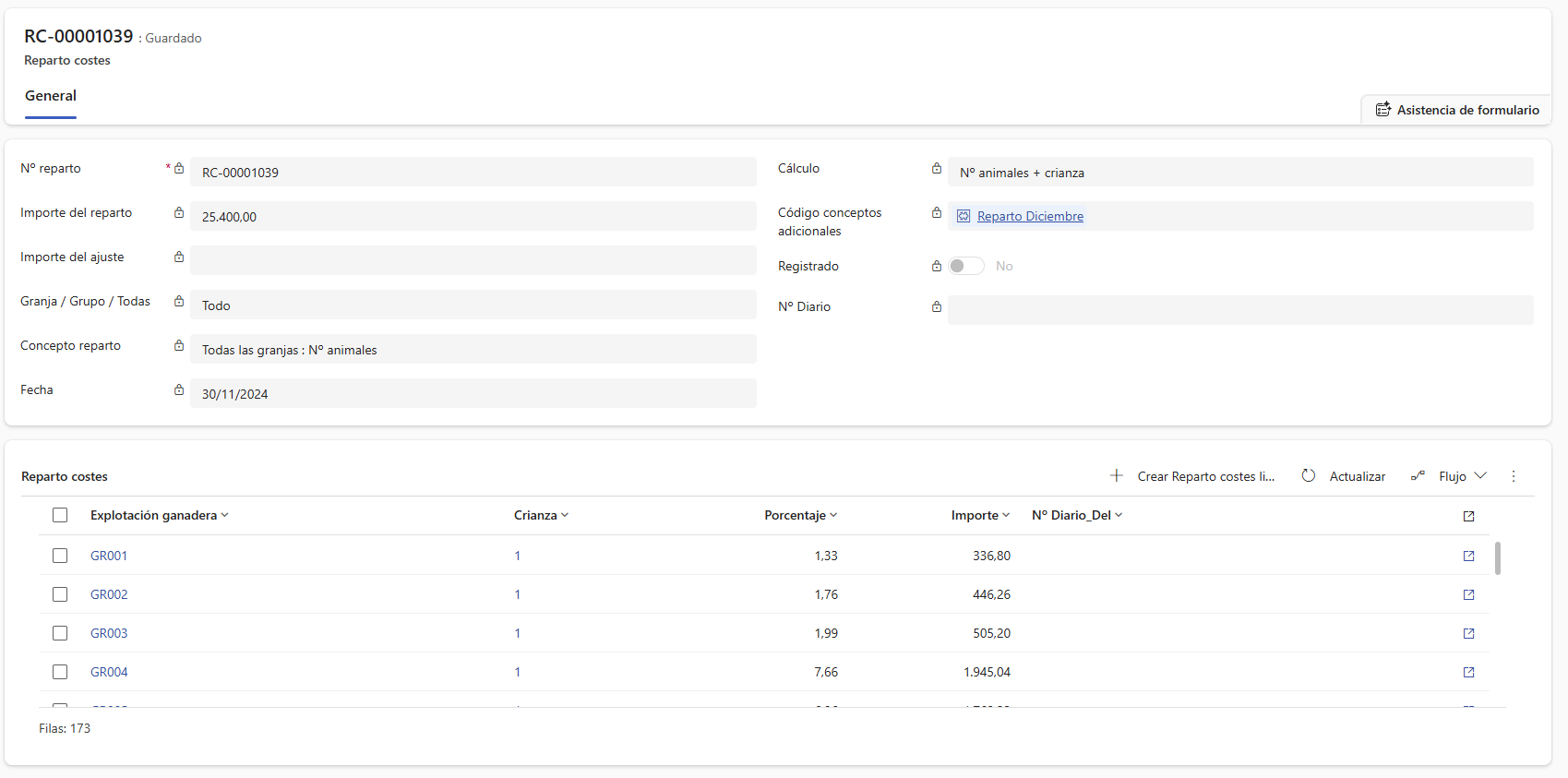Select all rows with the header checkbox

click(x=60, y=515)
